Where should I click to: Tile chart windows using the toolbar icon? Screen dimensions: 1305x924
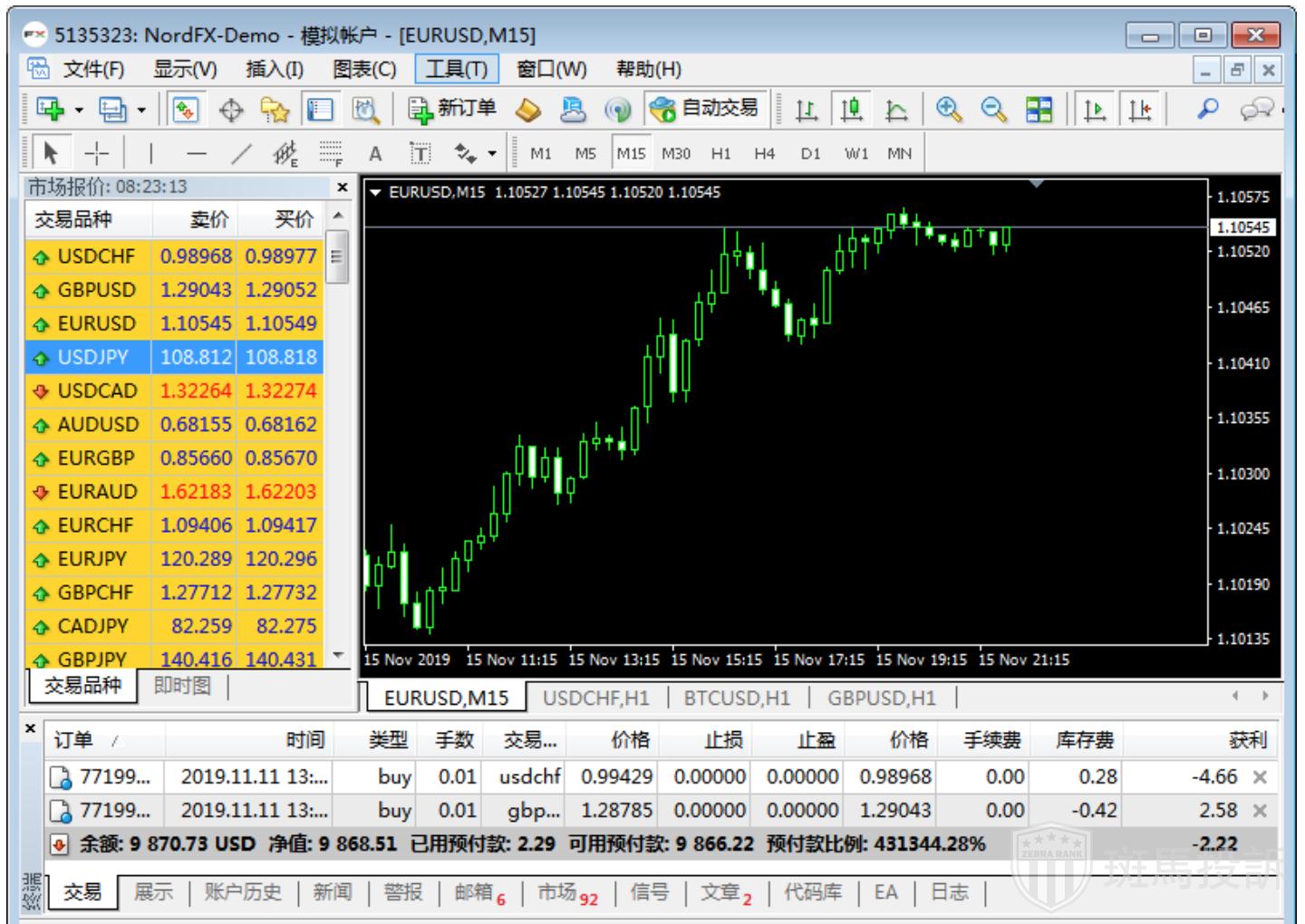(1039, 110)
